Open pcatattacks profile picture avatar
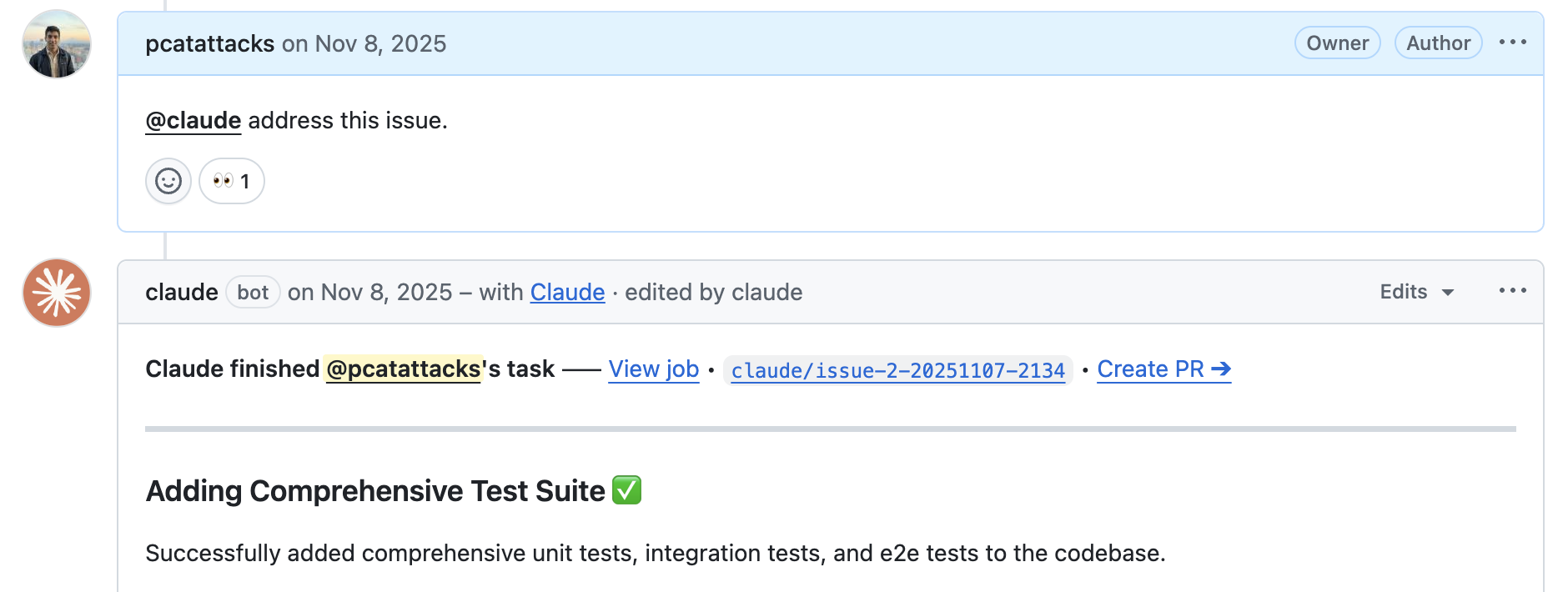Image resolution: width=1568 pixels, height=592 pixels. 57,44
